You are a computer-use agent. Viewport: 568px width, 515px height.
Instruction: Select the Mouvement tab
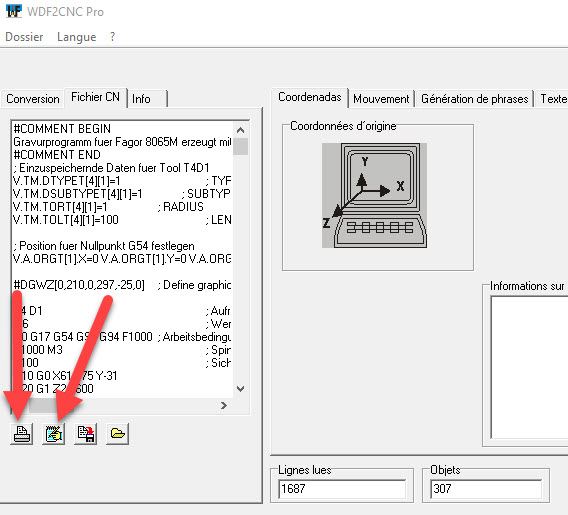381,99
